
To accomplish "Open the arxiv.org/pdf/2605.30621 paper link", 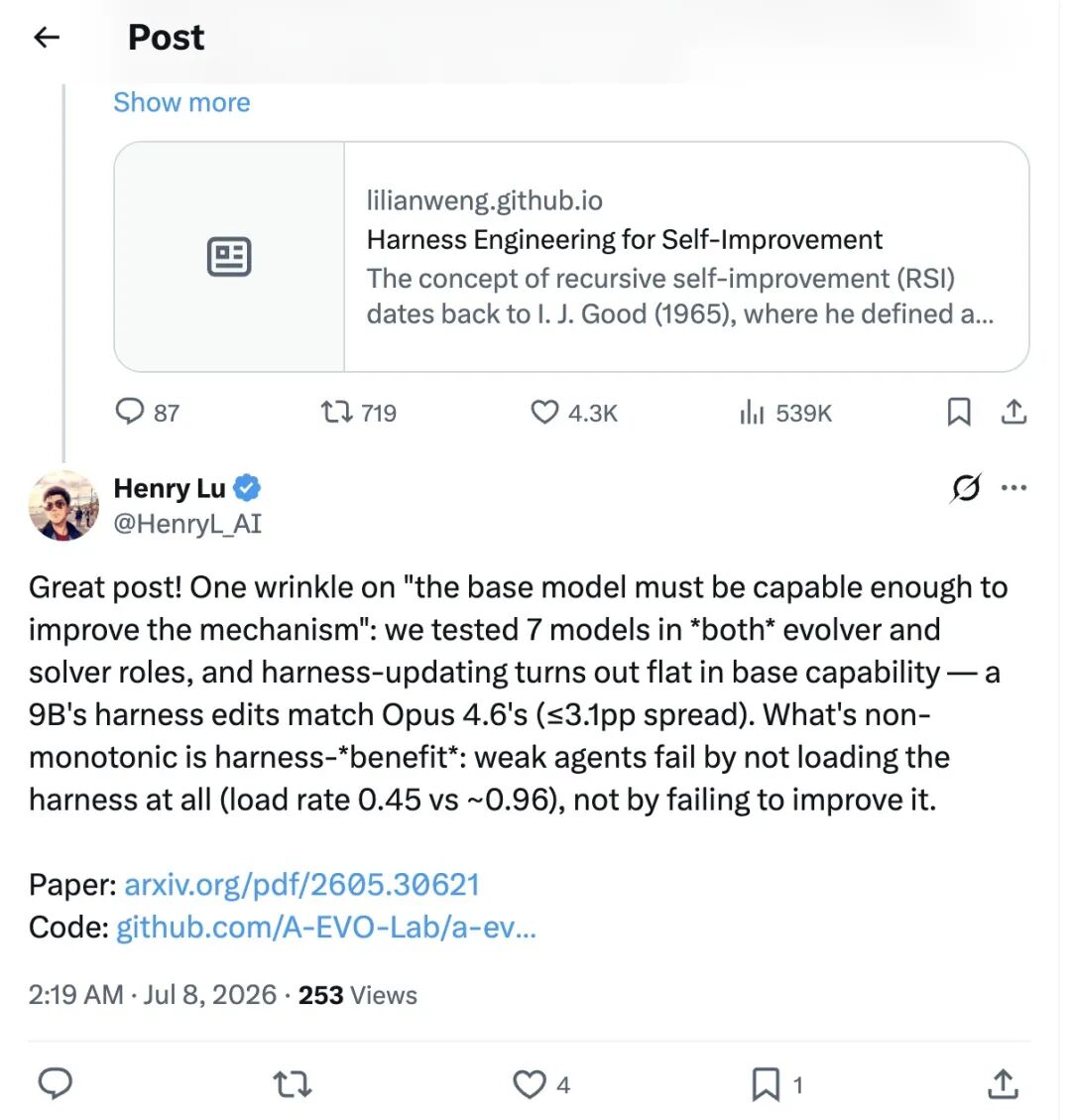I will tap(302, 885).
